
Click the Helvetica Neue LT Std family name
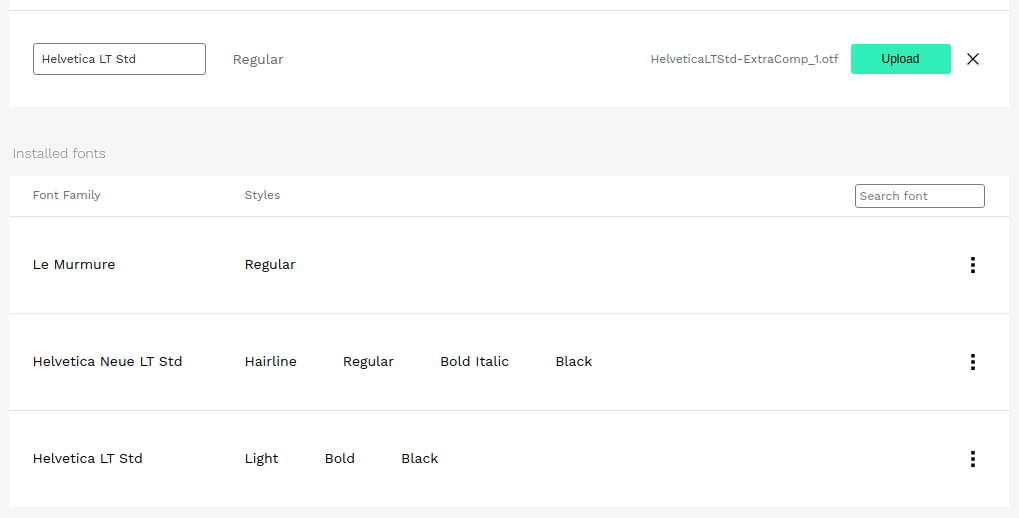[x=107, y=362]
